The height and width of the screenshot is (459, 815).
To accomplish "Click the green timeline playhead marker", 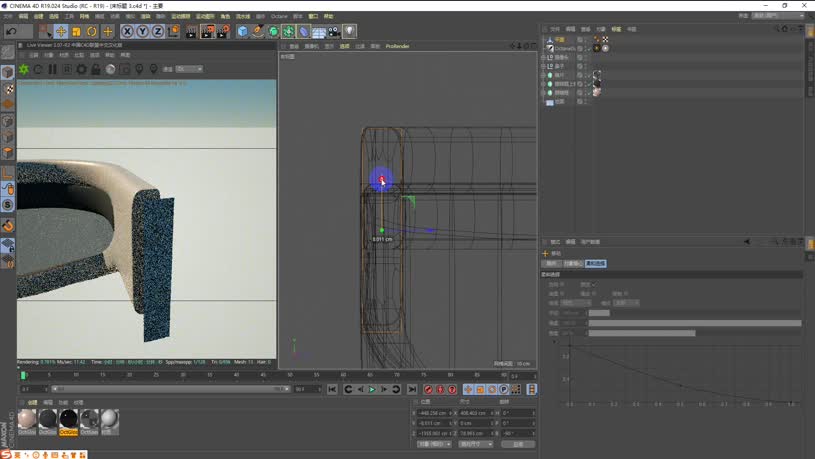I will click(x=23, y=375).
